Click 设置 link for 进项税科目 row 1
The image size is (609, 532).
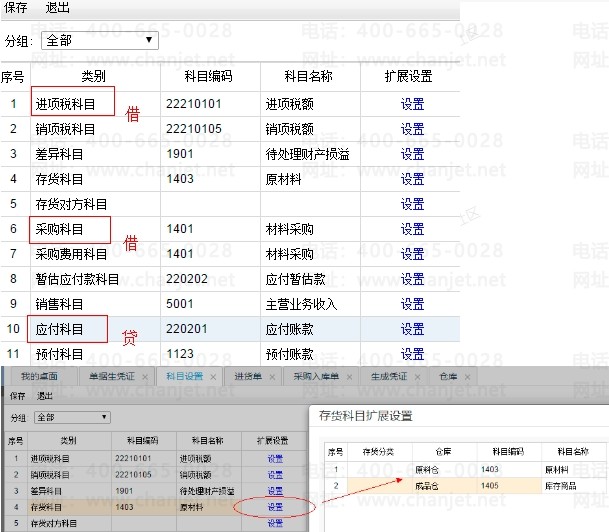pyautogui.click(x=412, y=104)
